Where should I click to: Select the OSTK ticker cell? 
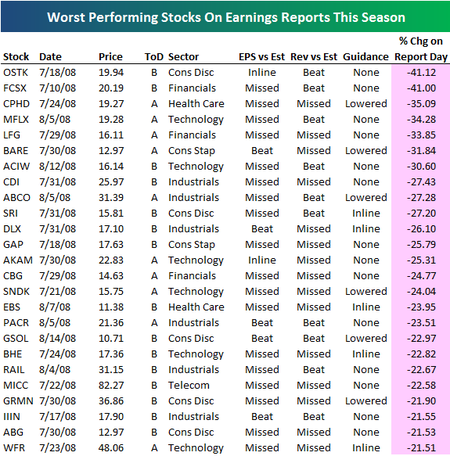click(16, 72)
